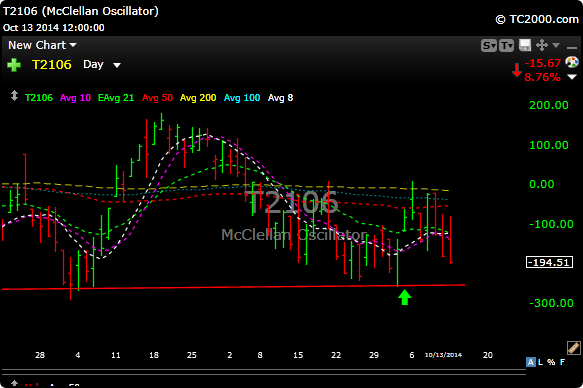Select the EAvg 21 legend label
Image resolution: width=583 pixels, height=388 pixels.
pos(116,98)
